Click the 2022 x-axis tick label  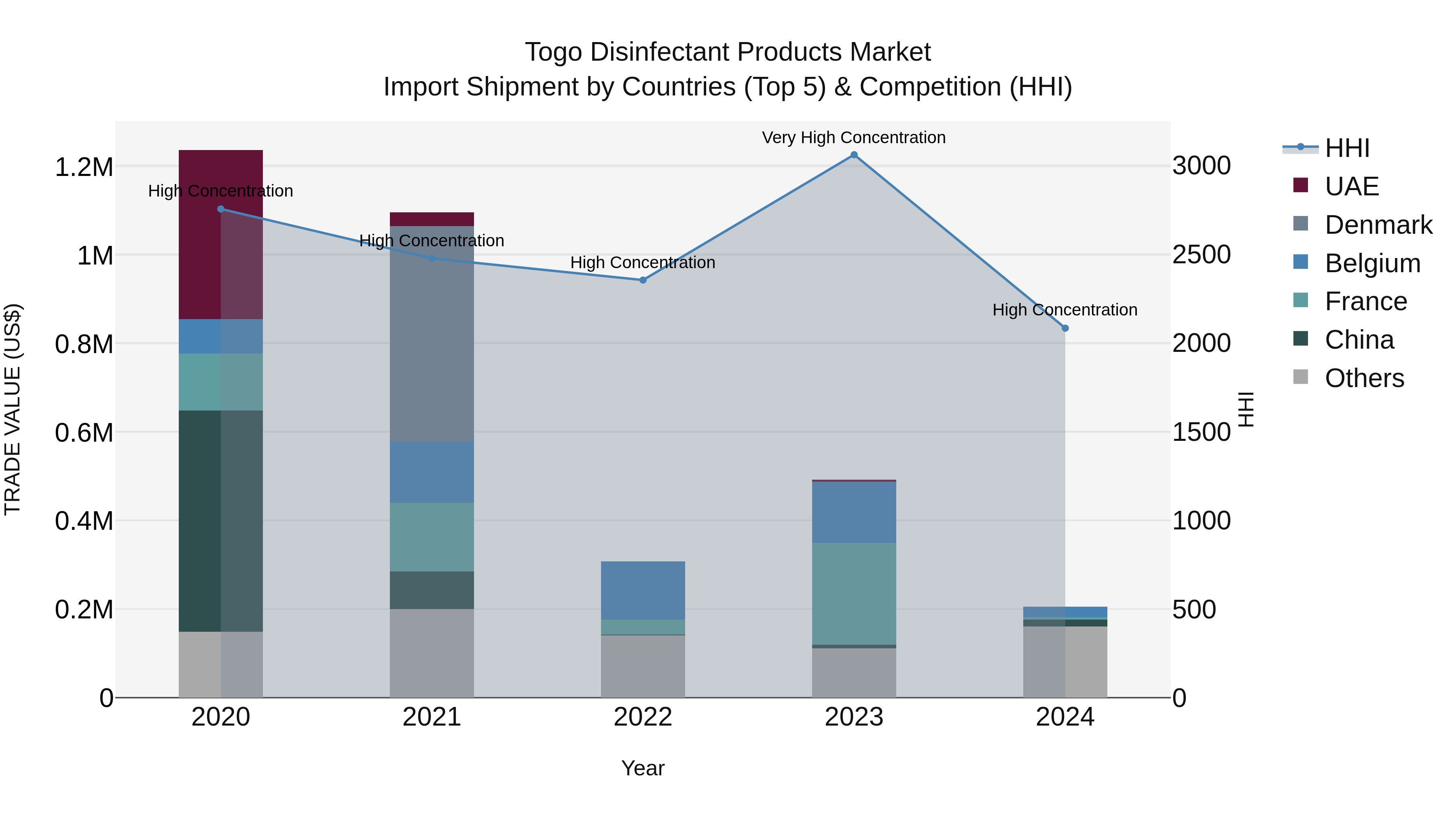(643, 717)
